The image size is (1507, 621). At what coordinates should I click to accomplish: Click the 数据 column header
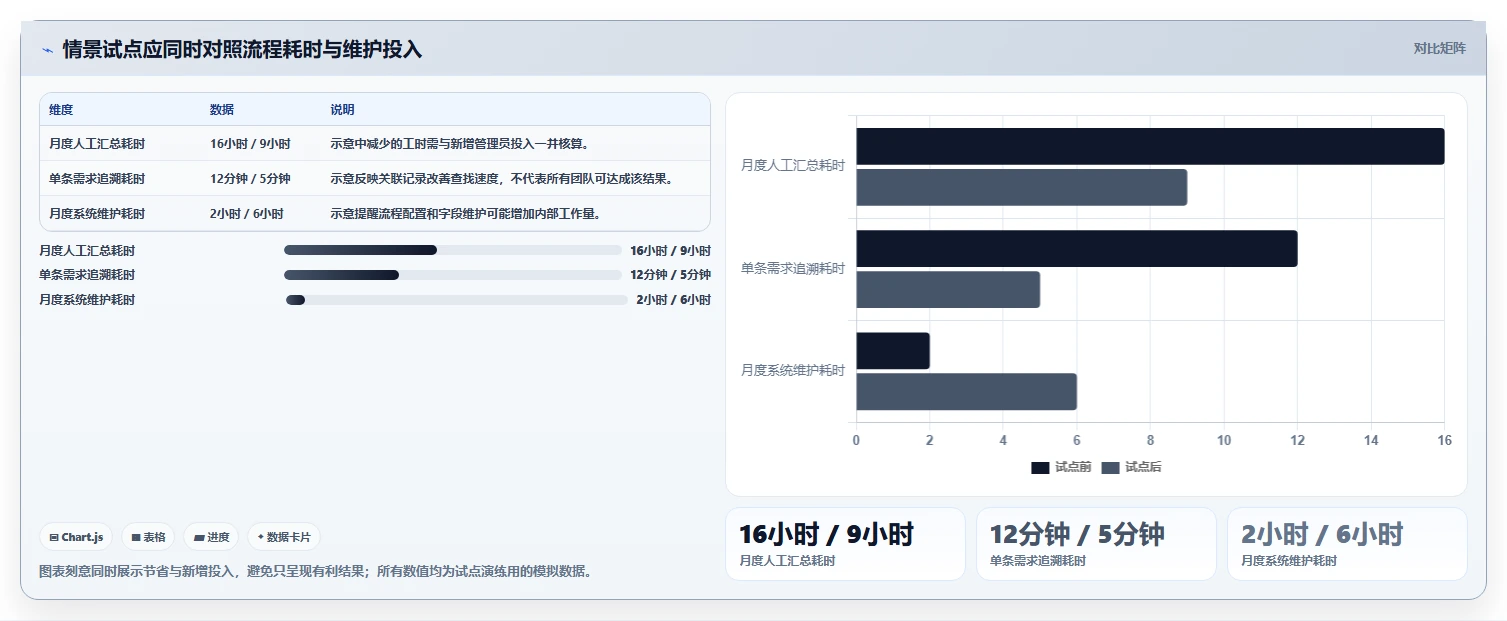pyautogui.click(x=222, y=110)
